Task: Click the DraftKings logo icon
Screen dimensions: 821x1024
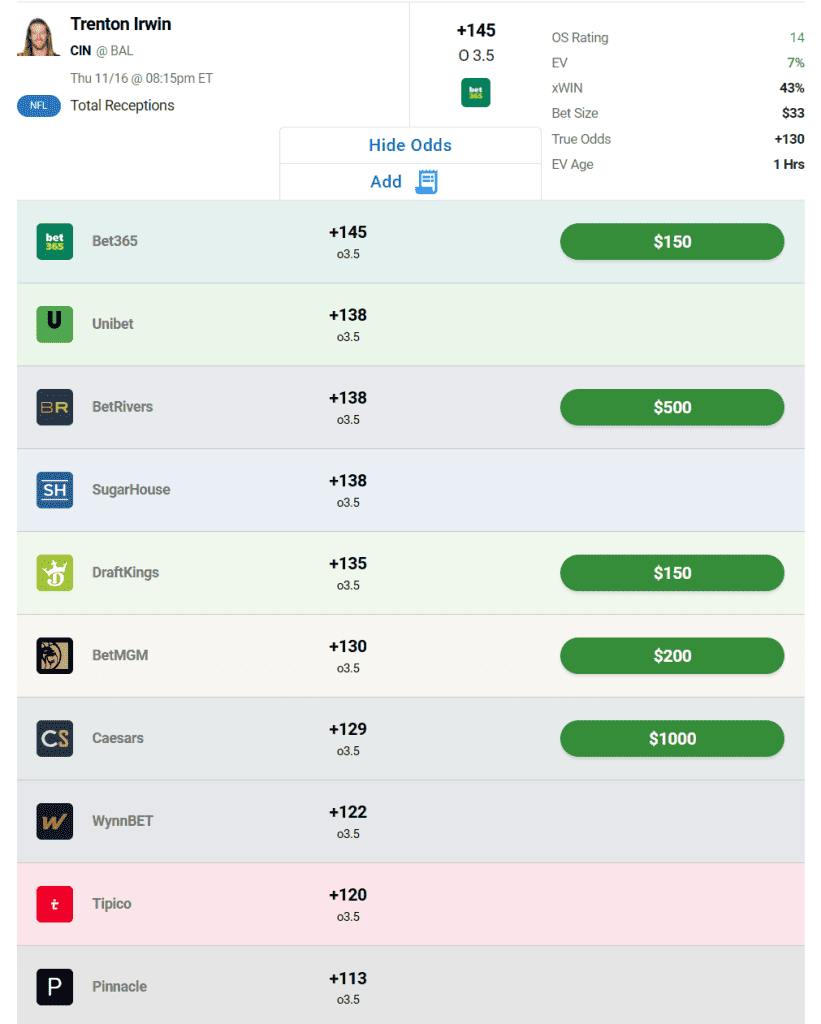Action: click(x=54, y=573)
